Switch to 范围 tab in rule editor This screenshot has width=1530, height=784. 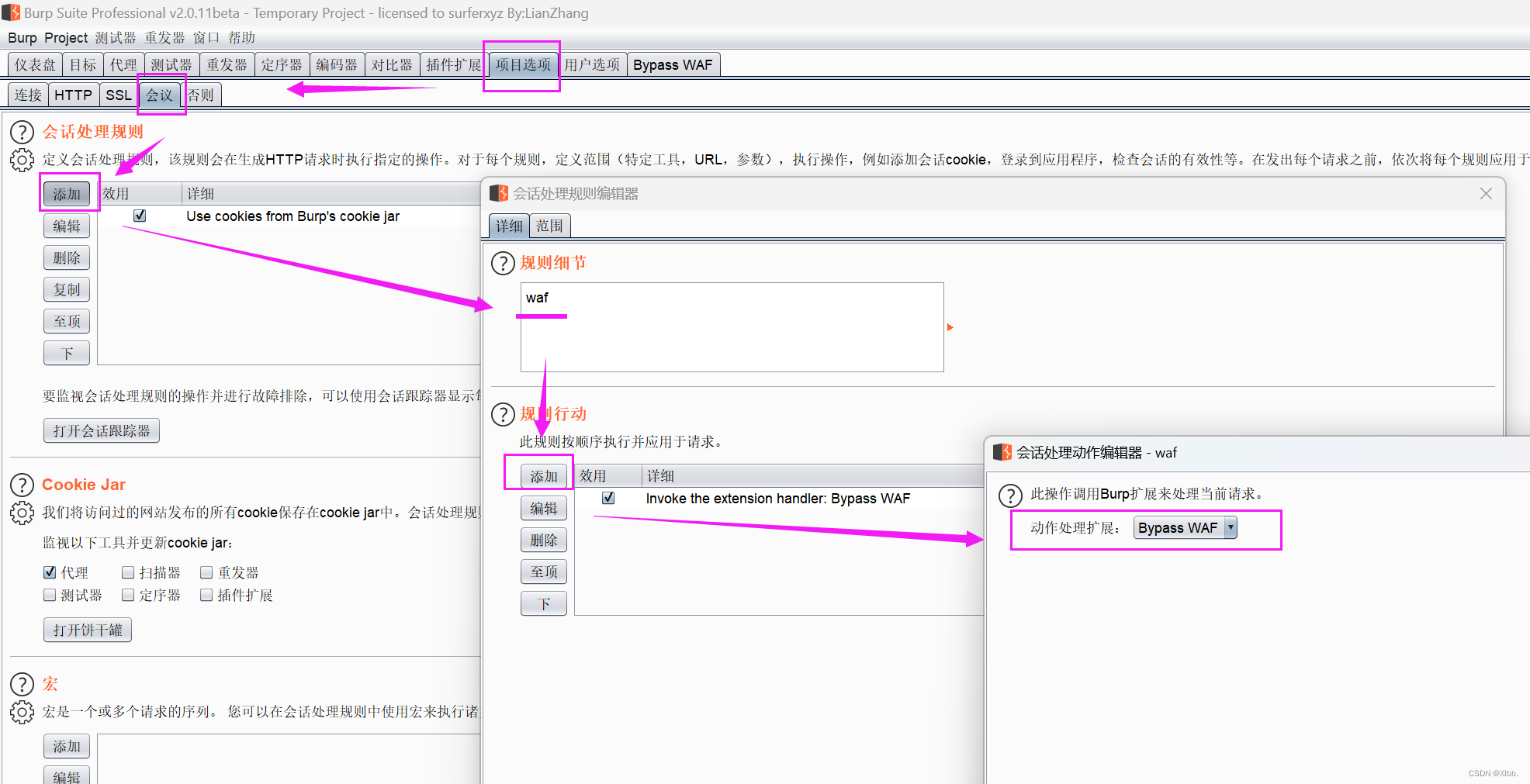coord(550,226)
